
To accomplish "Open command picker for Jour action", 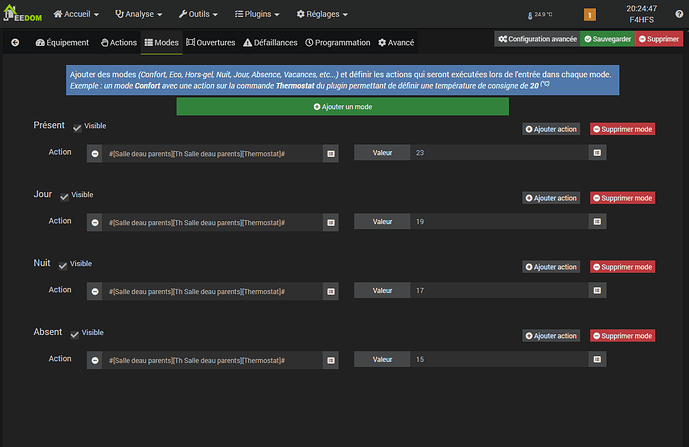I will 331,223.
